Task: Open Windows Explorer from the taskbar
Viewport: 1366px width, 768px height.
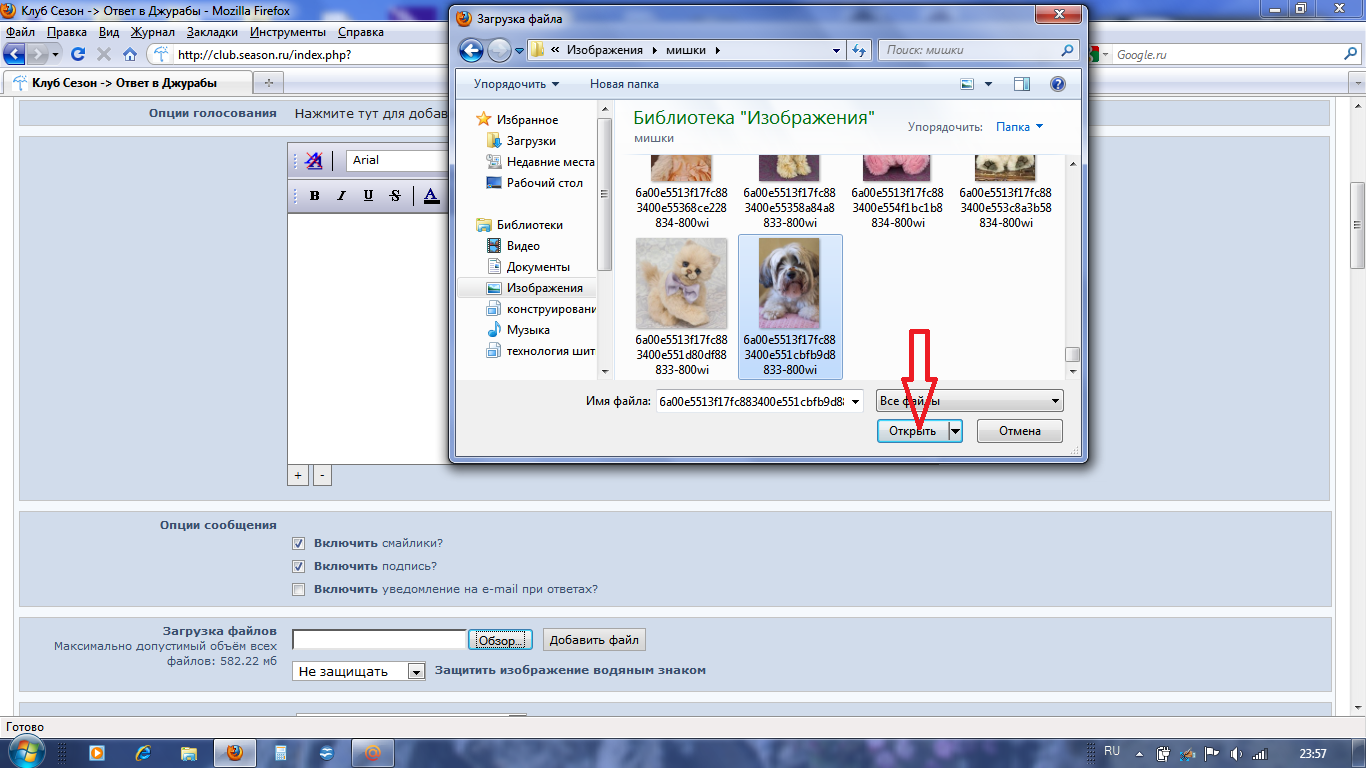Action: 189,753
